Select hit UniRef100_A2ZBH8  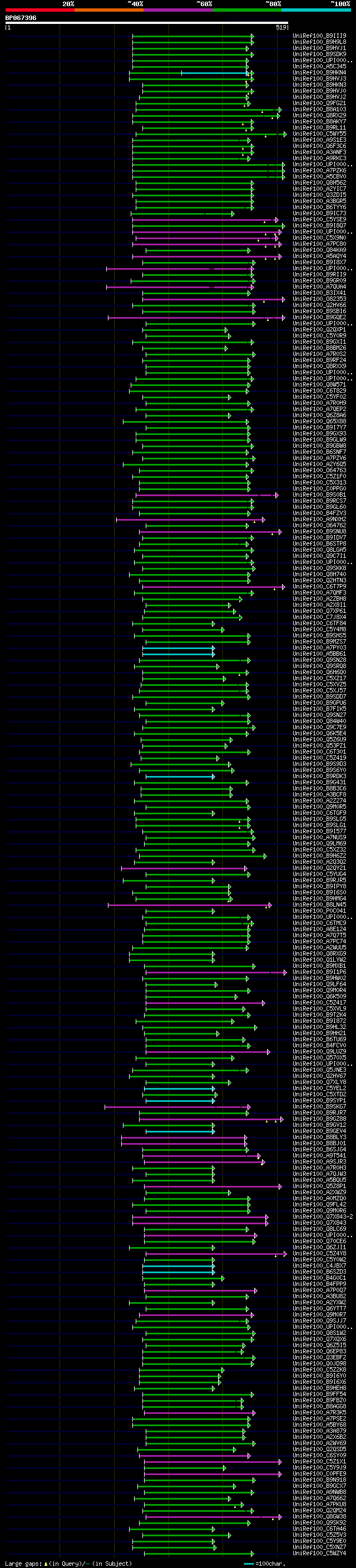(319, 599)
